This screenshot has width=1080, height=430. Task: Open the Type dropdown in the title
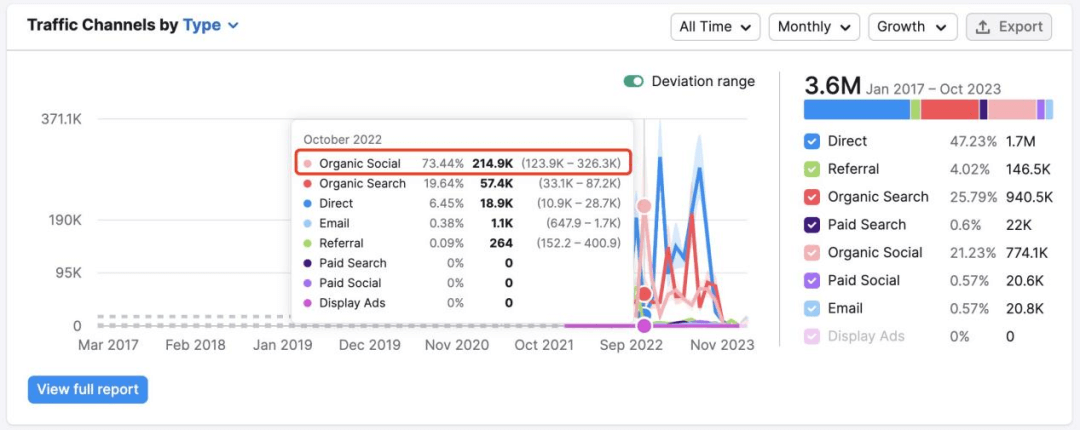(211, 25)
